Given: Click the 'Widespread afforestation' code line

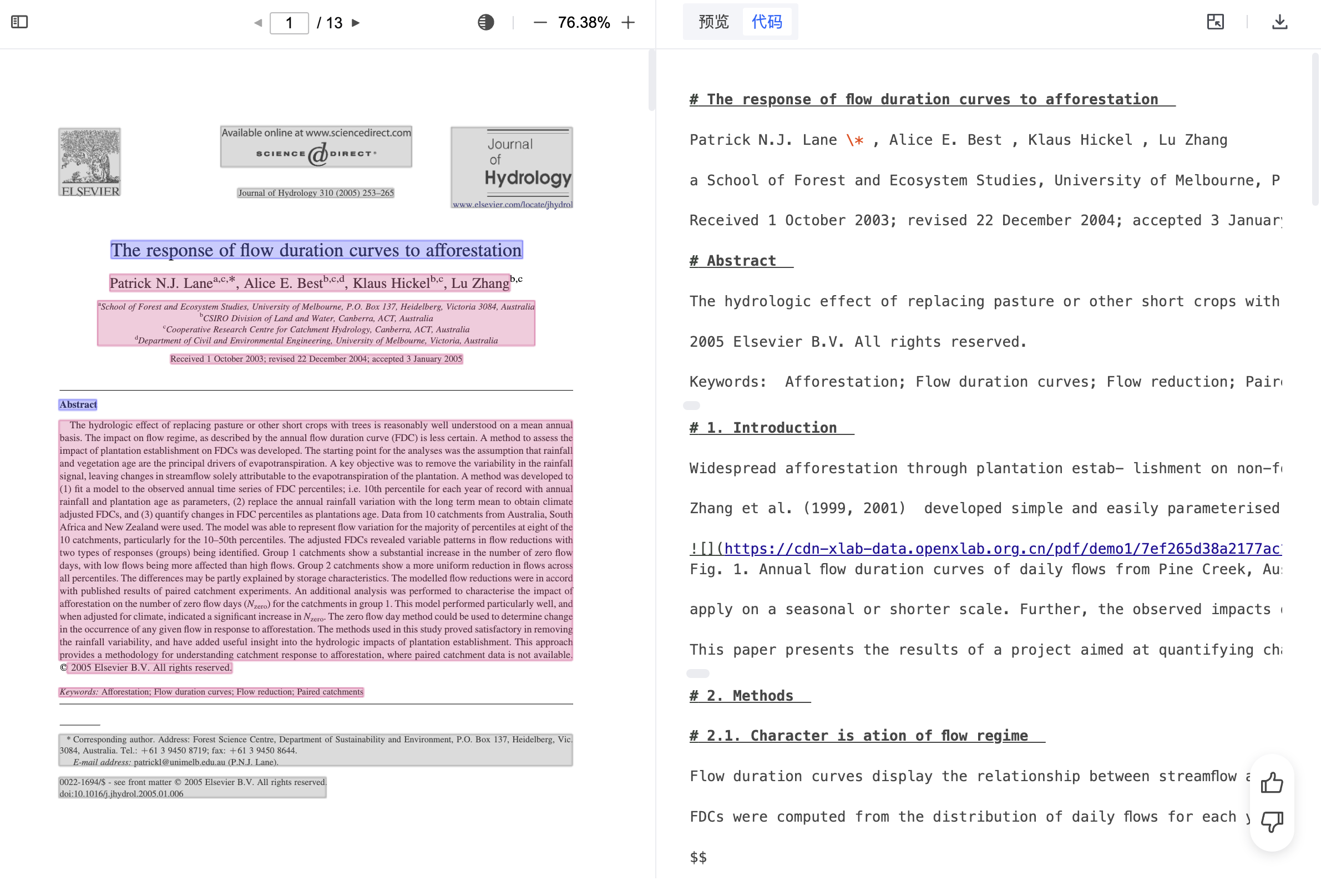Looking at the screenshot, I should [x=986, y=468].
